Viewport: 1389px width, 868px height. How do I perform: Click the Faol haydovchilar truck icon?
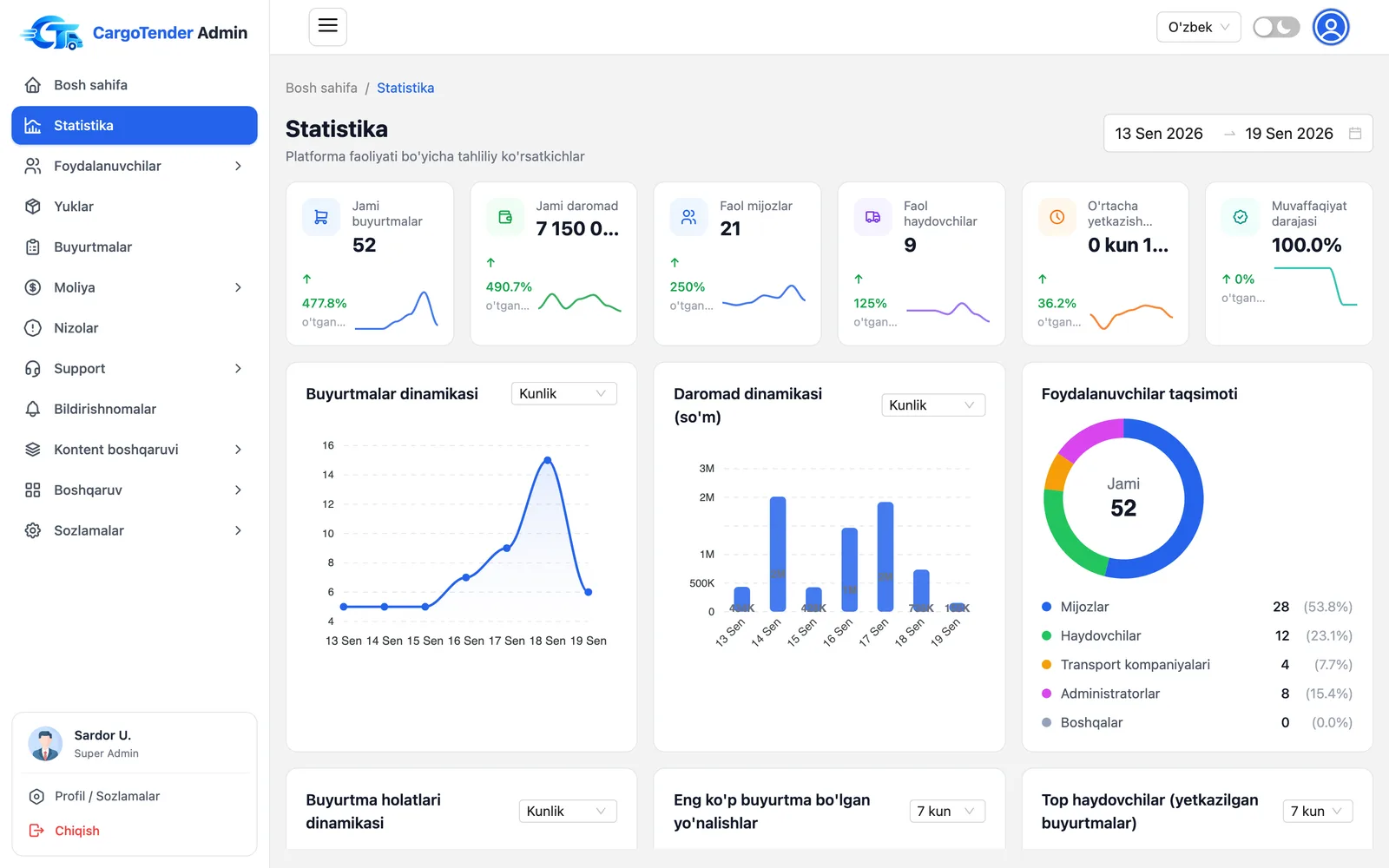coord(872,217)
